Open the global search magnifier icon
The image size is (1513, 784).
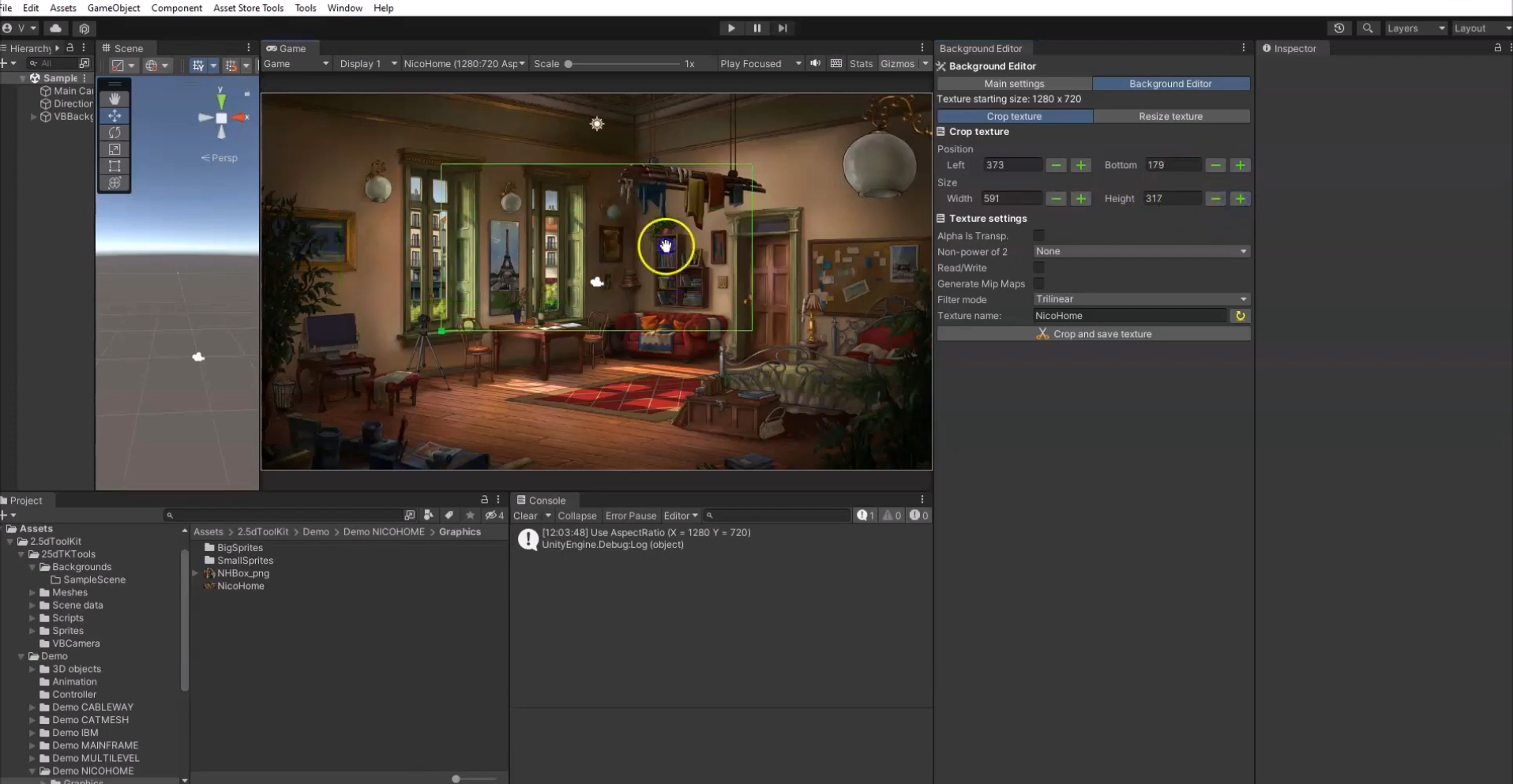pyautogui.click(x=1368, y=28)
